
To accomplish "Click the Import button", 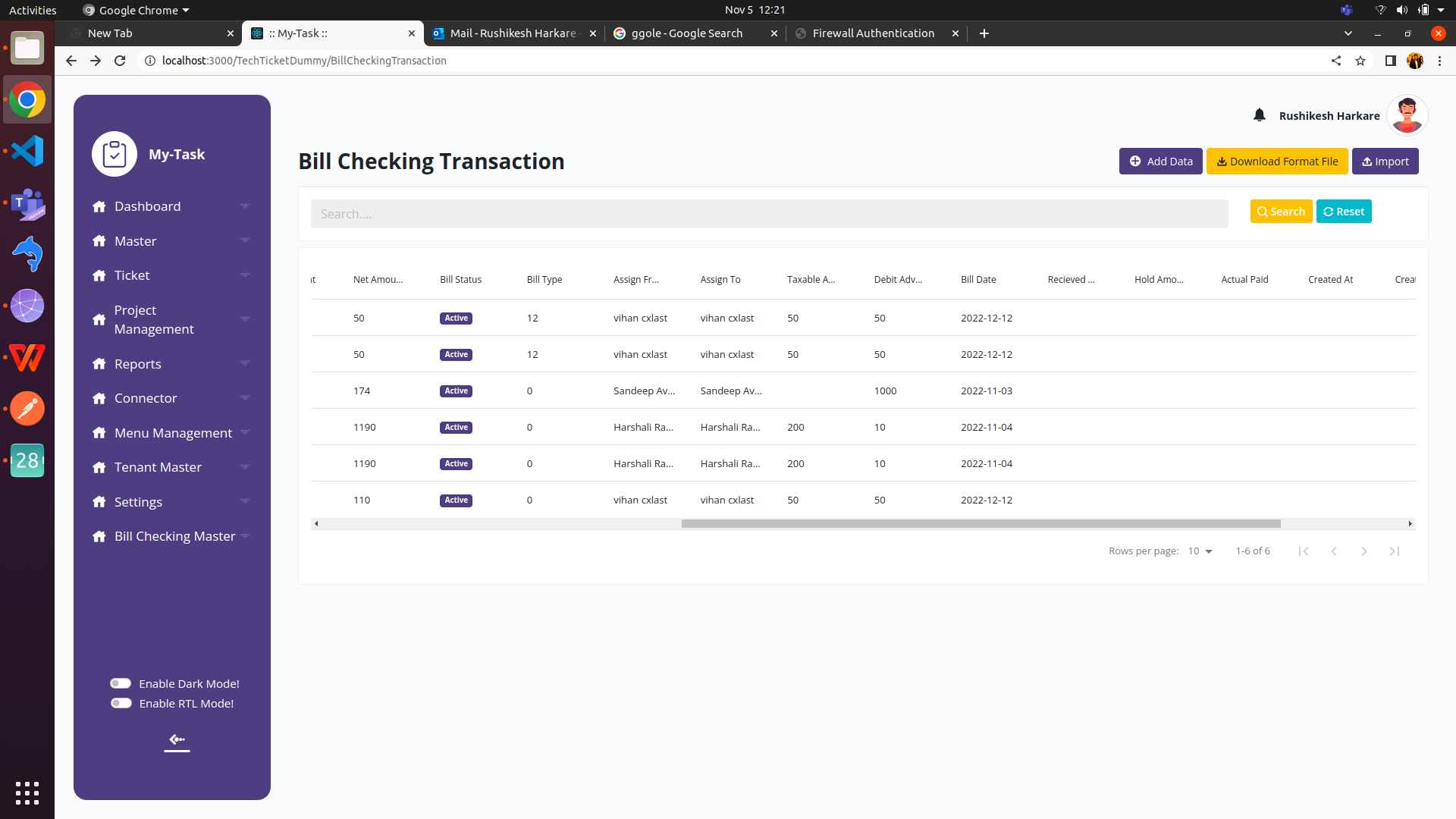I will [1385, 162].
